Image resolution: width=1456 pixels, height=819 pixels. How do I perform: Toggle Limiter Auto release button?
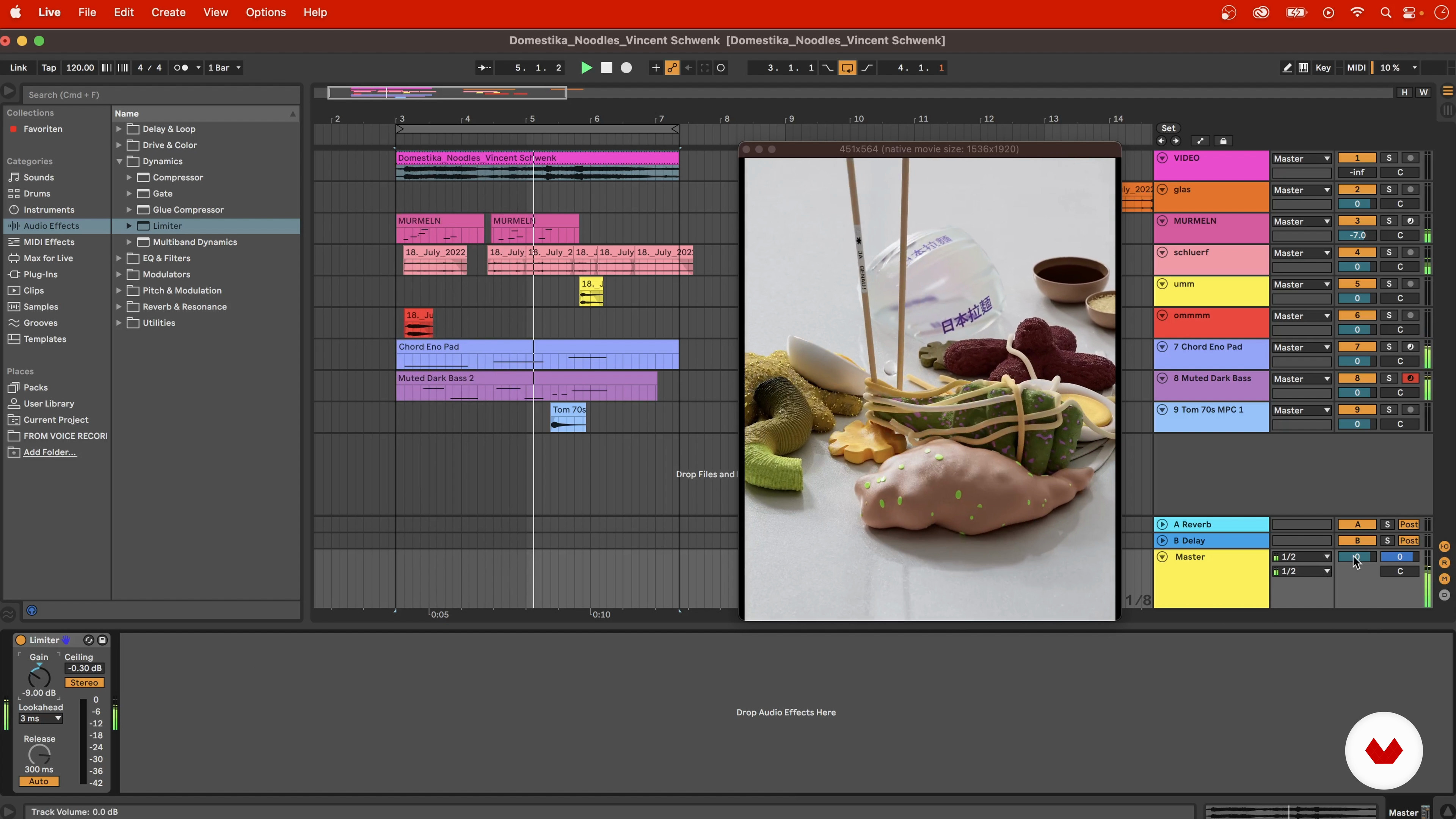pos(38,782)
